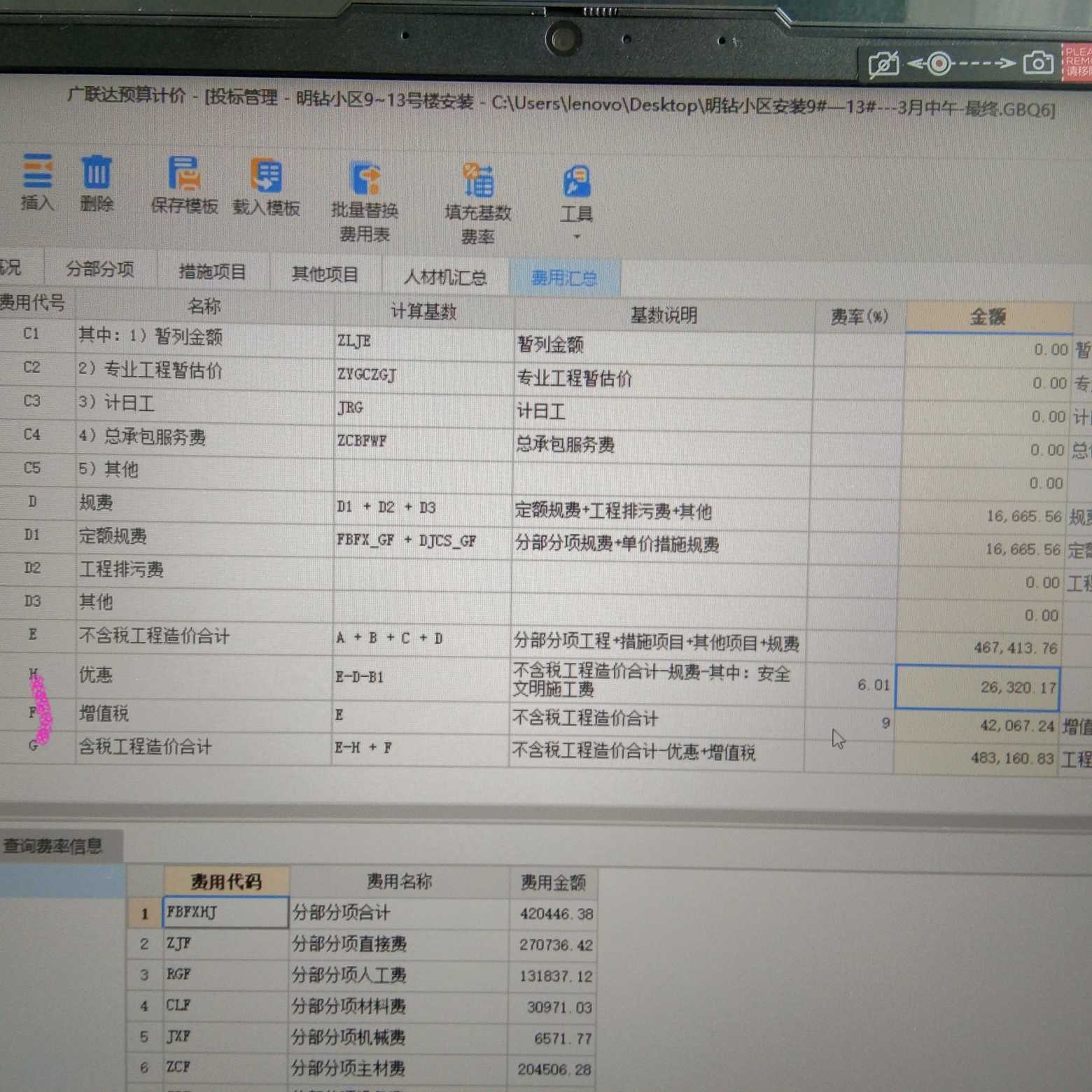
Task: Switch to the 分部分项 tab
Action: click(100, 269)
